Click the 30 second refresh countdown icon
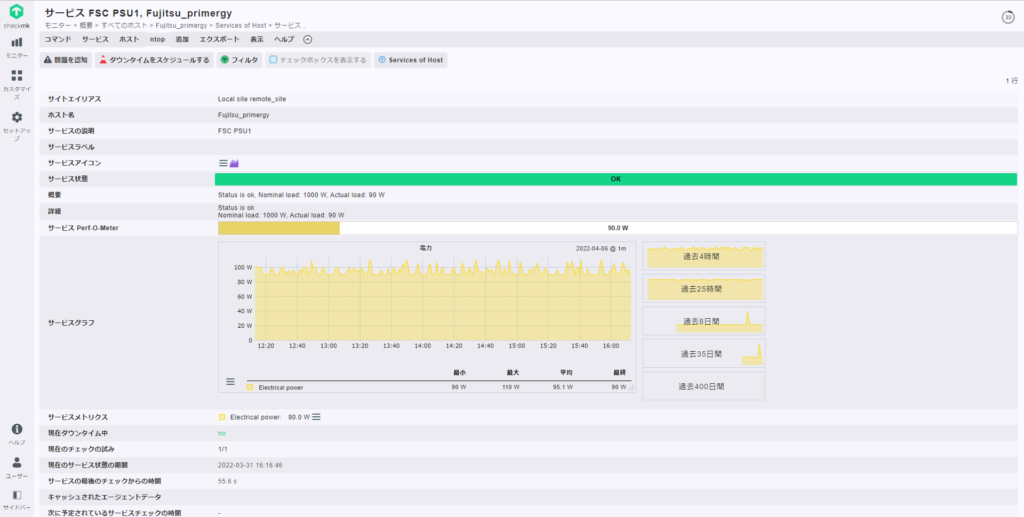Viewport: 1024px width, 517px height. pyautogui.click(x=1008, y=18)
